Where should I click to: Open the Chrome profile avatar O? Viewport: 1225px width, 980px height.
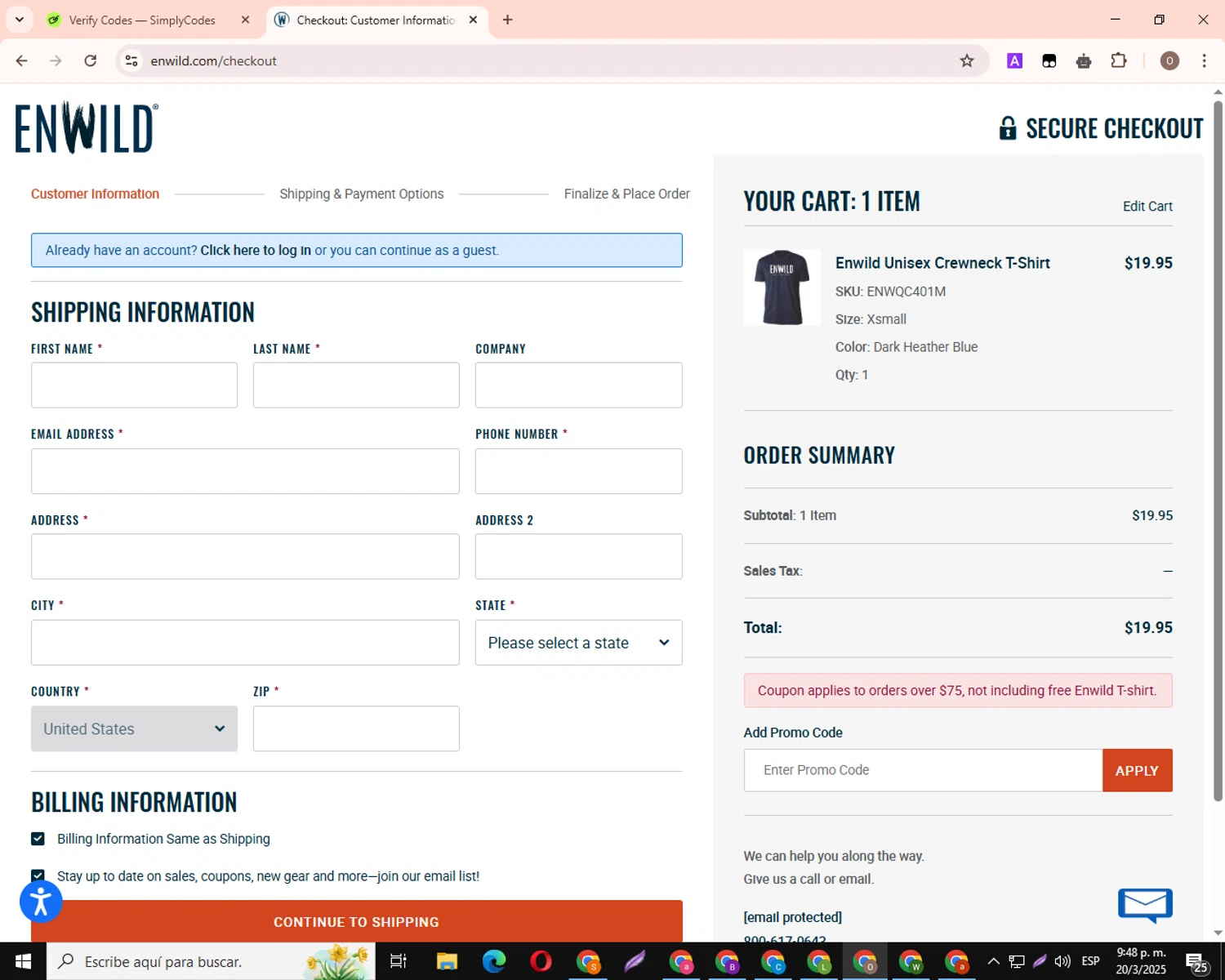point(1169,60)
